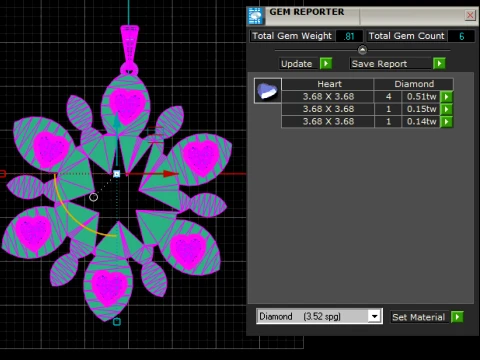Close the Gem Reporter window
The image size is (480, 360).
(x=470, y=15)
